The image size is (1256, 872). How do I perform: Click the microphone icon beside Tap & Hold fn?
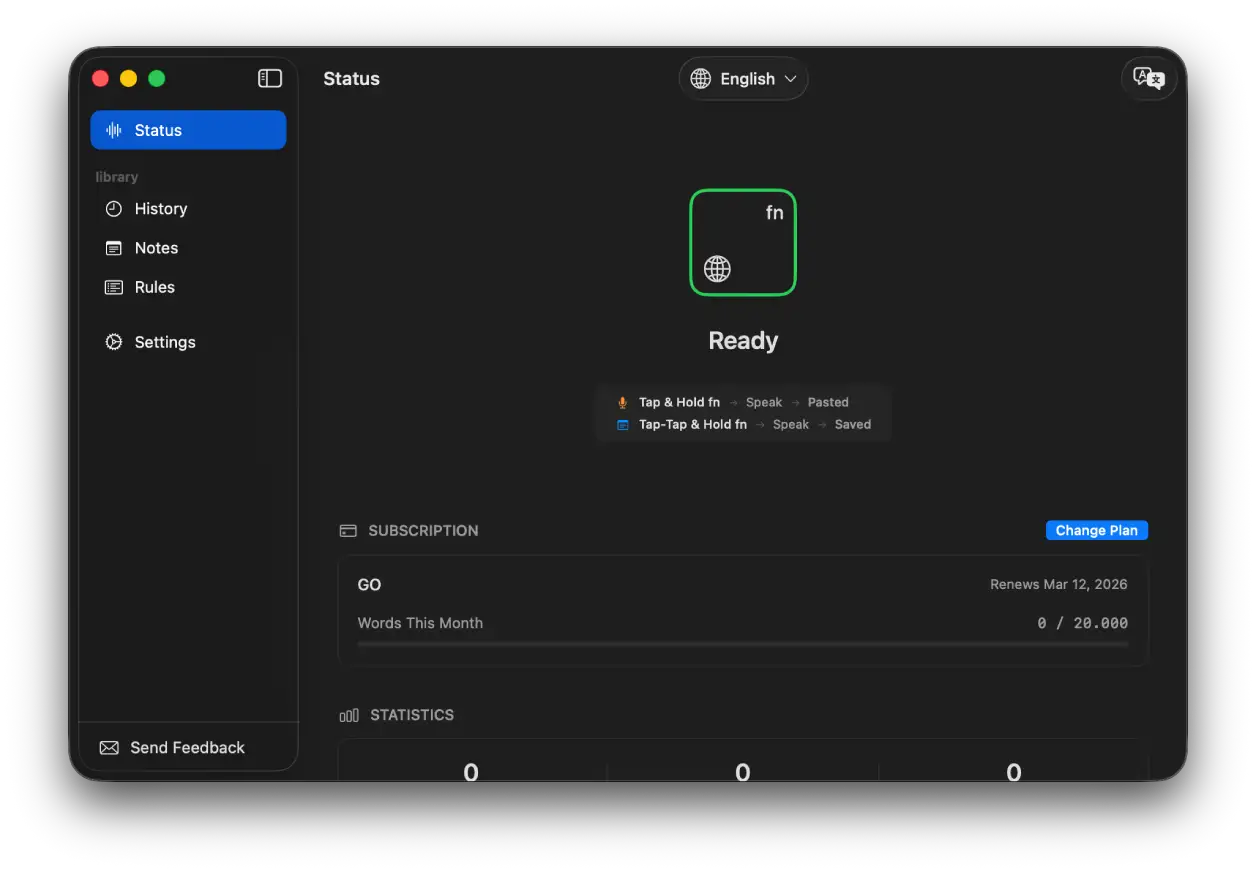(622, 402)
